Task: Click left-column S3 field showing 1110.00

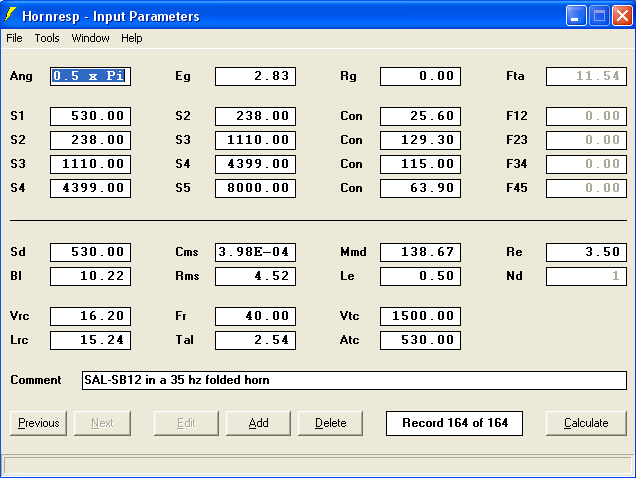Action: (90, 164)
